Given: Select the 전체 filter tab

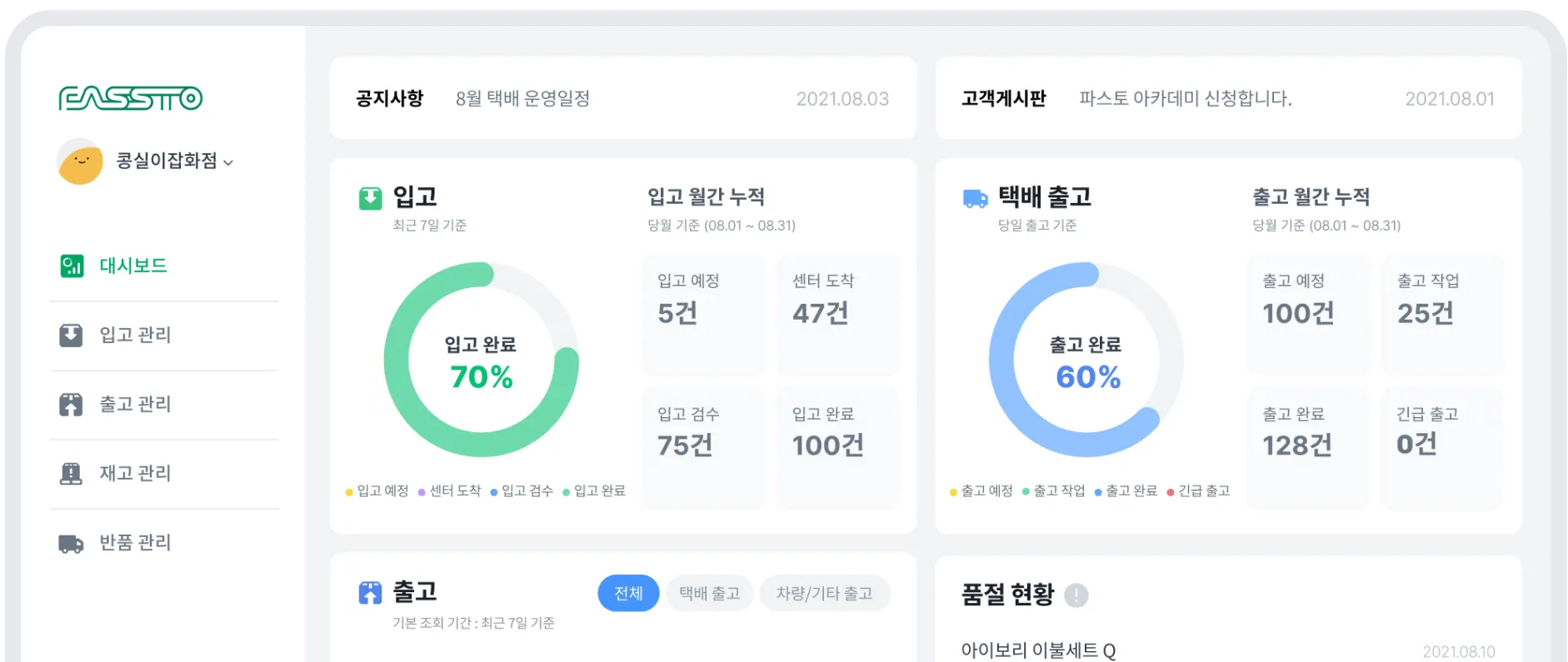Looking at the screenshot, I should (628, 593).
